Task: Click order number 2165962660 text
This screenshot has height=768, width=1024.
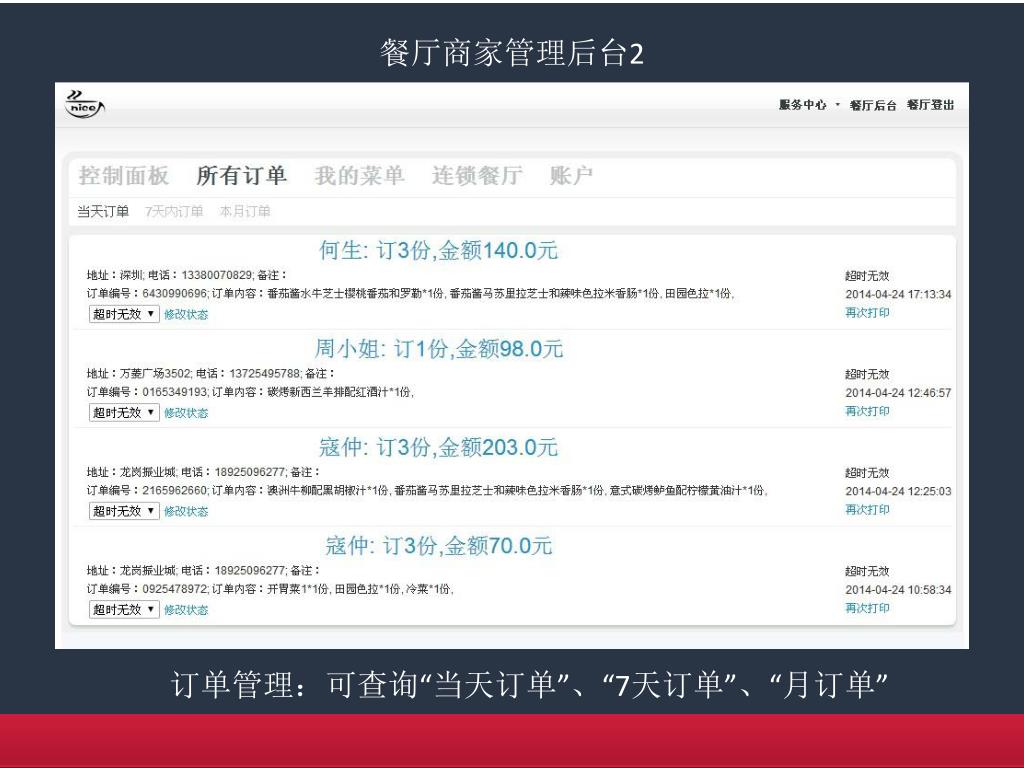Action: tap(174, 490)
